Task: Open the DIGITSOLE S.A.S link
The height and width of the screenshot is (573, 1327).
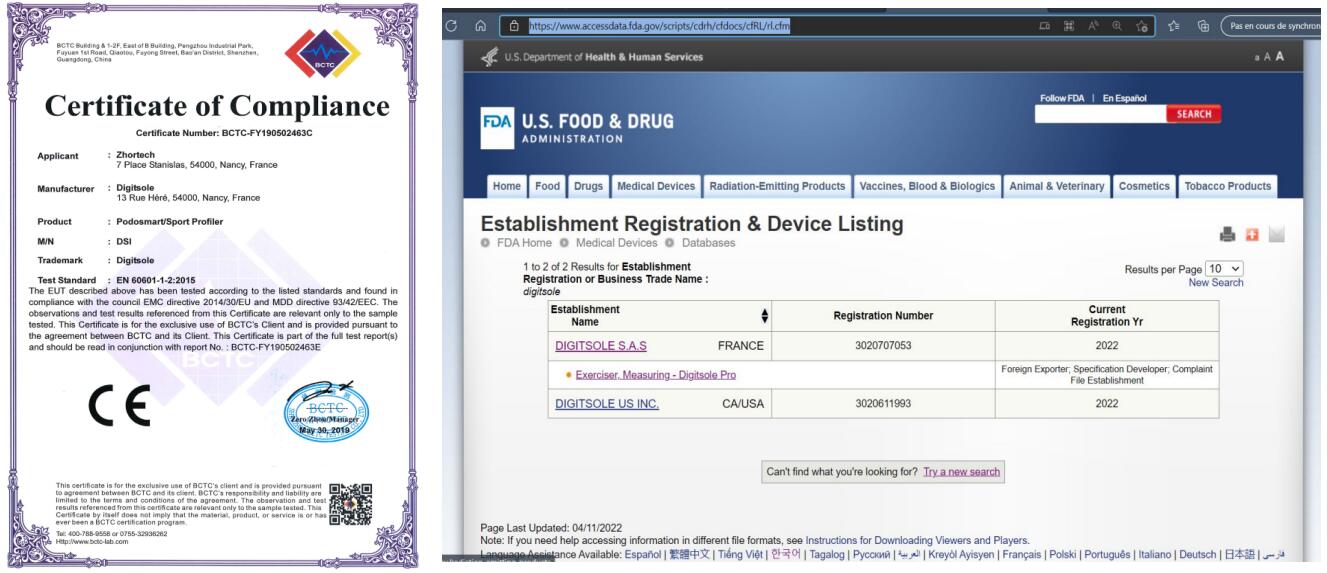Action: [x=601, y=346]
